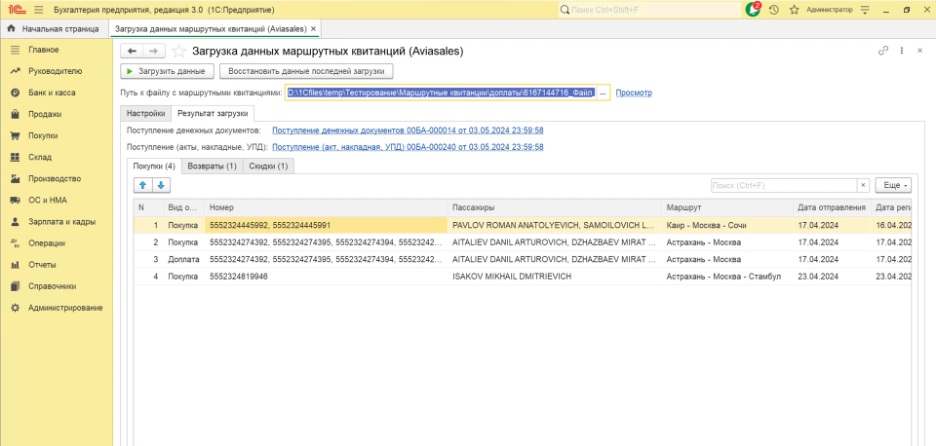Select ISAKOV MIKHAIL DMITRIEVICH cell
Screen dimensions: 936x446
555,276
